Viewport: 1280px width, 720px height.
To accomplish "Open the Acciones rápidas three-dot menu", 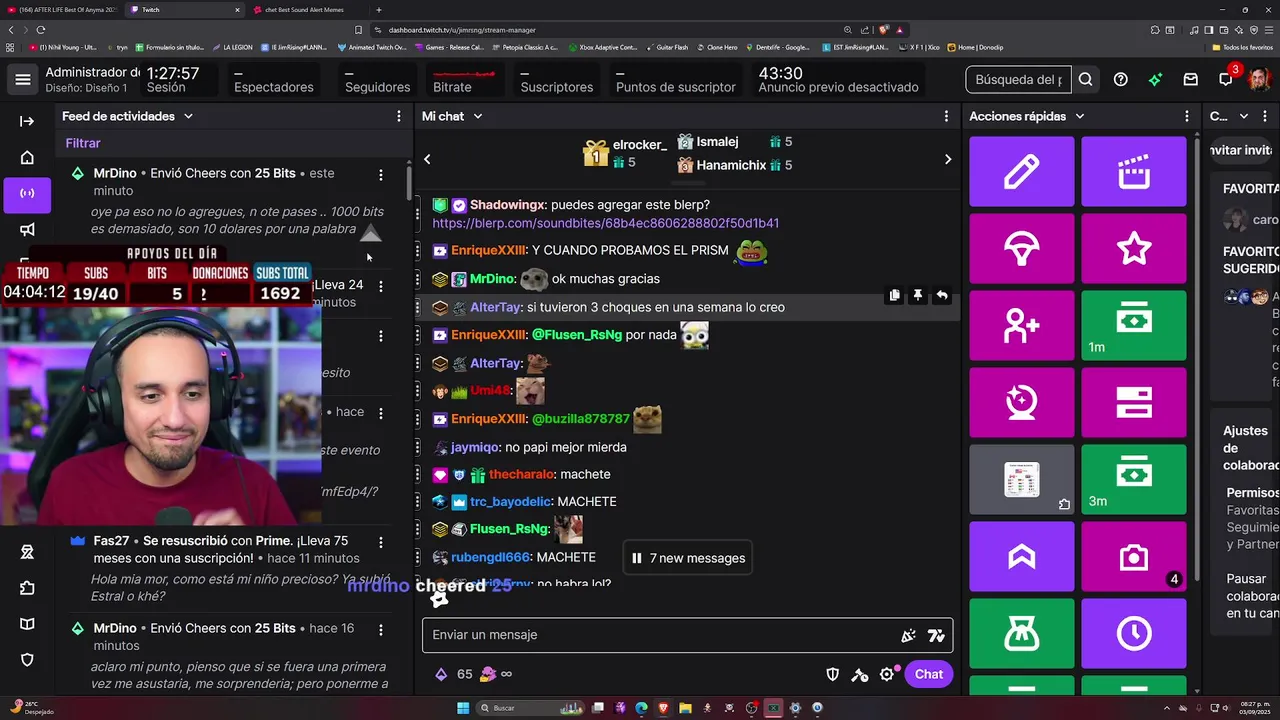I will pyautogui.click(x=1187, y=117).
